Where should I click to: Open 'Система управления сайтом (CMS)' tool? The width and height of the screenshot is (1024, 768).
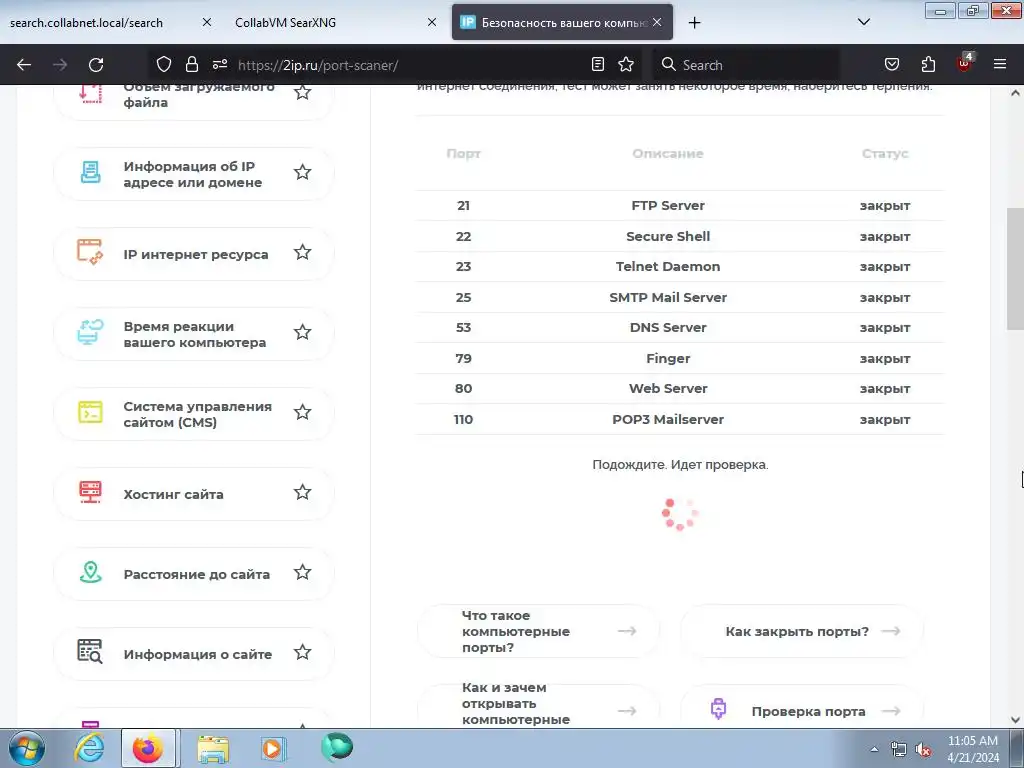[x=194, y=414]
